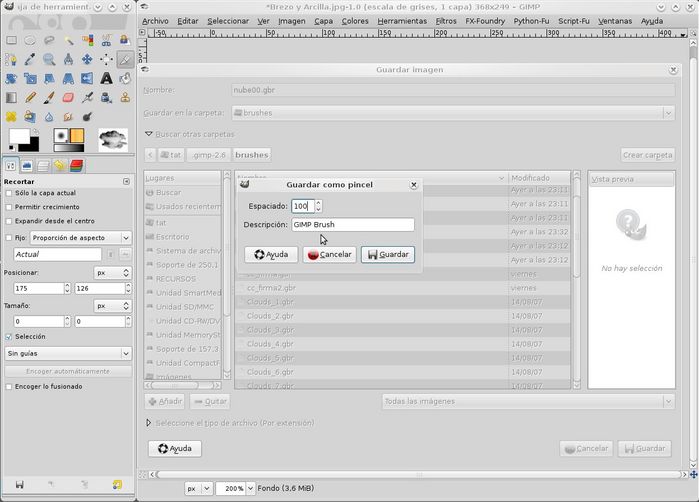
Task: Choose the Fuzzy Select magic wand tool
Action: (x=68, y=41)
